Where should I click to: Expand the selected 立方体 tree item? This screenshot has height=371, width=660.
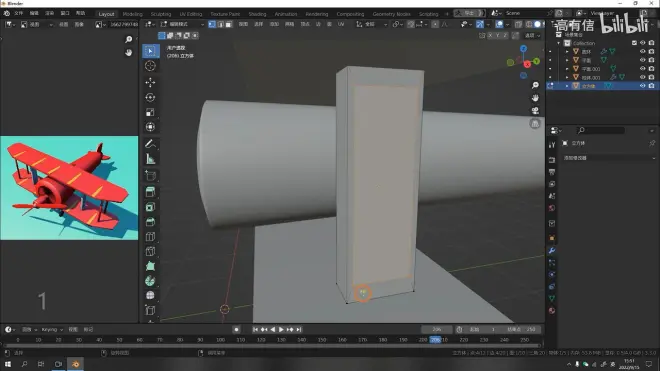(567, 86)
